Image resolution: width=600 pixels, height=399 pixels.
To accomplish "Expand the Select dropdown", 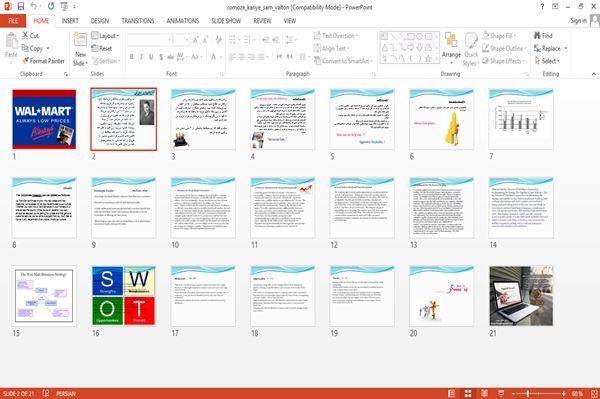I will click(x=547, y=61).
